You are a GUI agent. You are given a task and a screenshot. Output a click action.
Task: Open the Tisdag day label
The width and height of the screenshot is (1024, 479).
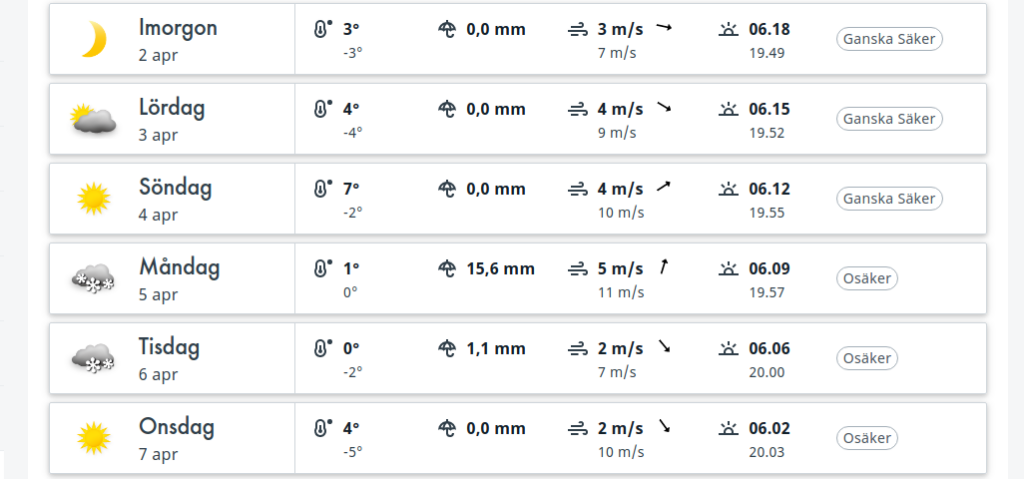click(169, 347)
